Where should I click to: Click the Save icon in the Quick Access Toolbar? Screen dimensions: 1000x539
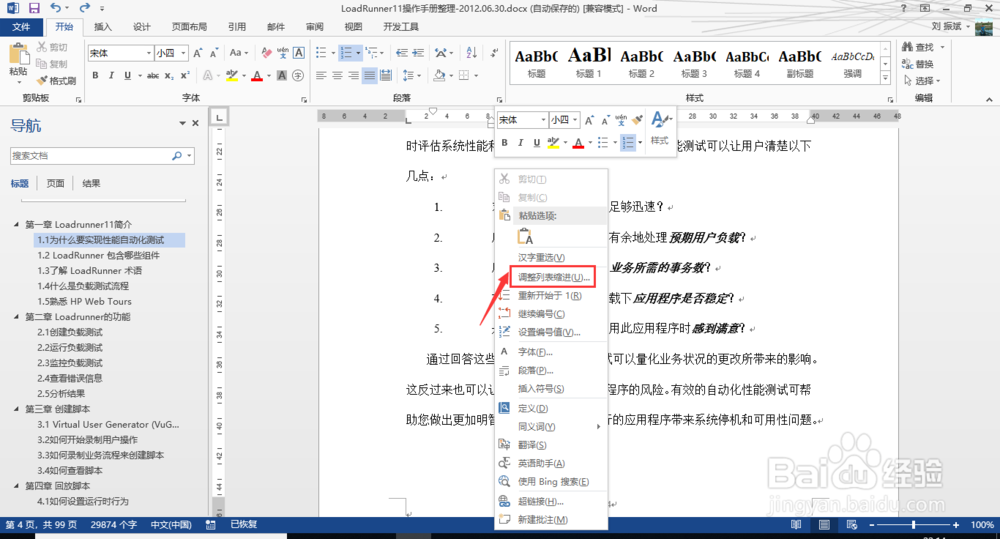pos(34,8)
